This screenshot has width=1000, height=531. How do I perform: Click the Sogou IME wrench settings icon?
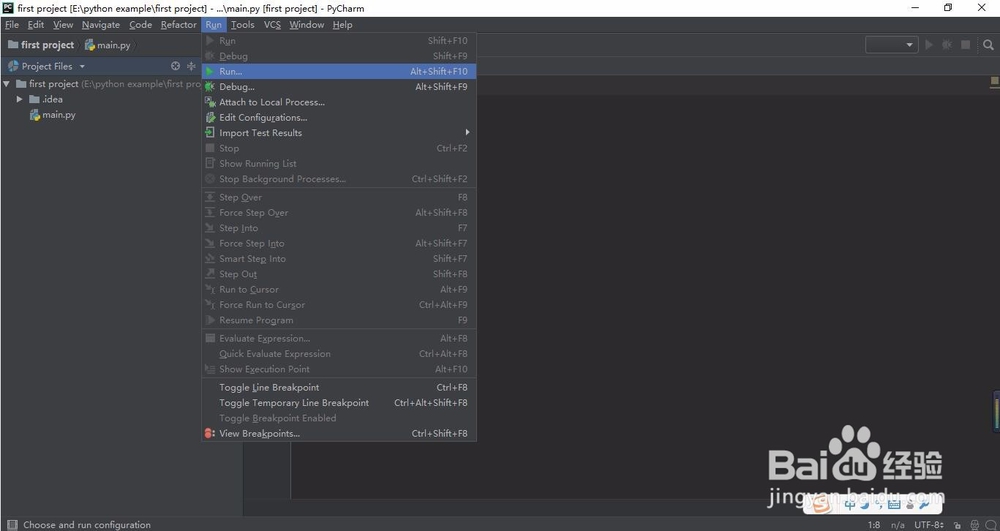click(924, 504)
